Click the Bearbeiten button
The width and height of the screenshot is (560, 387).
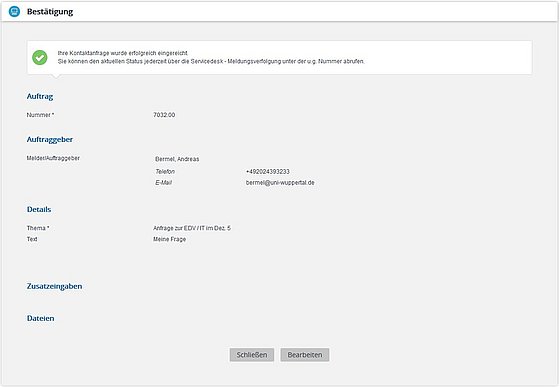[x=305, y=355]
